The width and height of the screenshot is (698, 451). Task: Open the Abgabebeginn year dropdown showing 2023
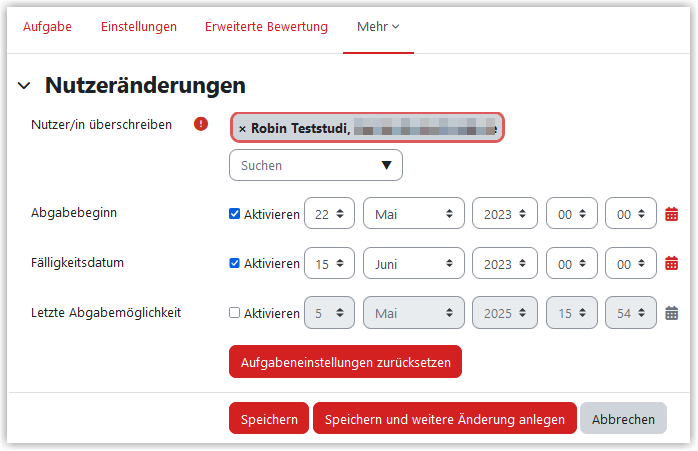point(504,214)
